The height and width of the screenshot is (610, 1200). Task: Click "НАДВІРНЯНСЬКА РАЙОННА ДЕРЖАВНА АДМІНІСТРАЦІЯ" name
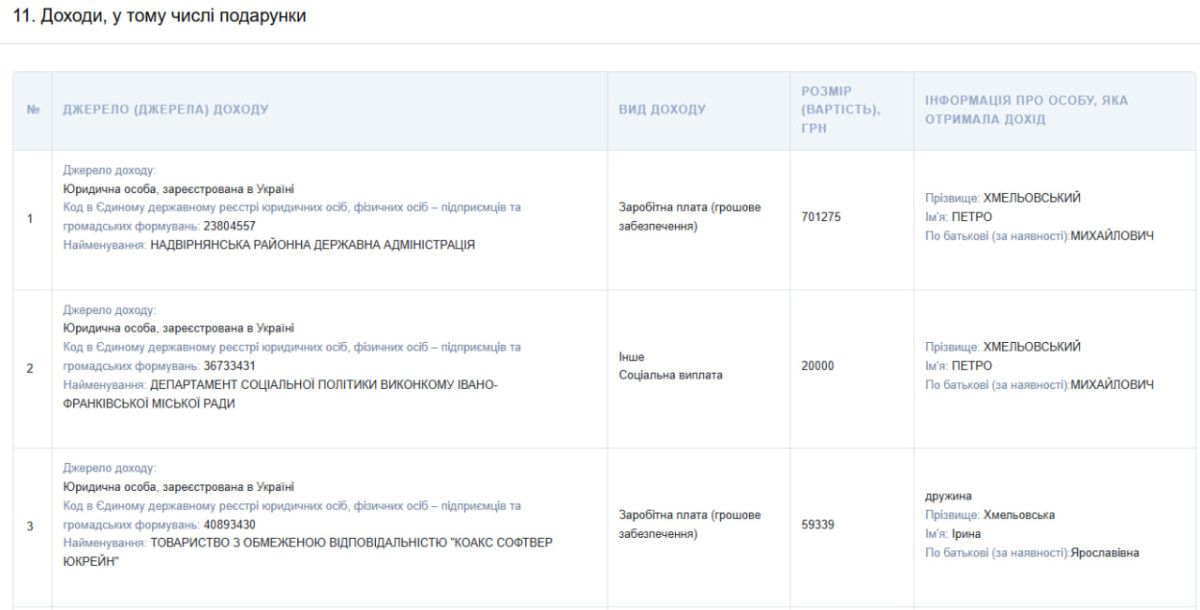click(312, 244)
